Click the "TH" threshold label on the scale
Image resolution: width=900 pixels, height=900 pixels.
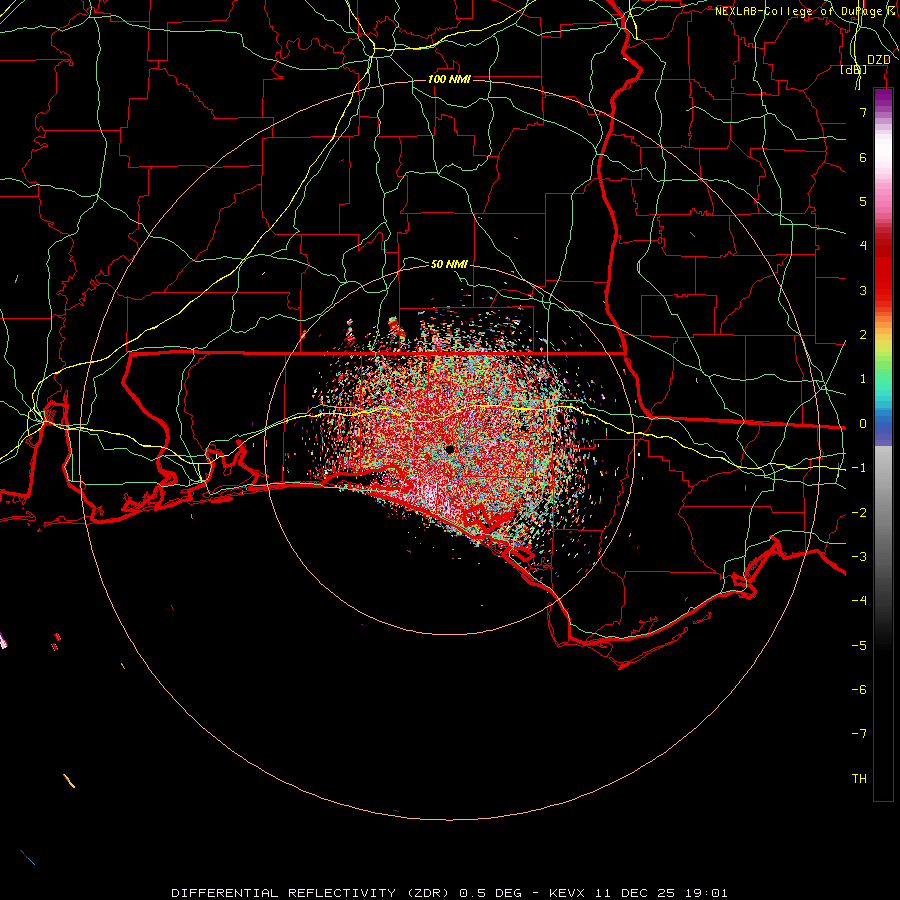point(859,778)
